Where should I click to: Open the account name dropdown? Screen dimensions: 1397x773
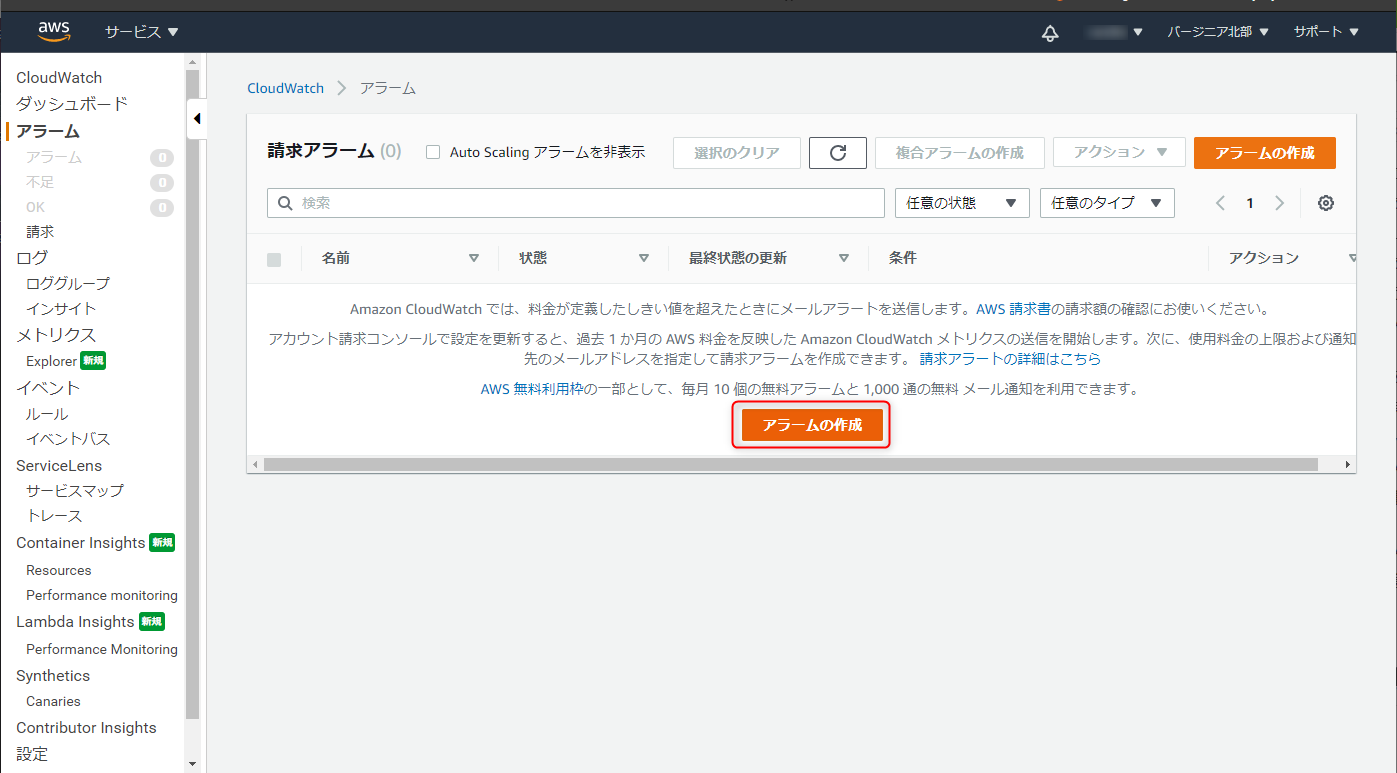[x=1115, y=32]
